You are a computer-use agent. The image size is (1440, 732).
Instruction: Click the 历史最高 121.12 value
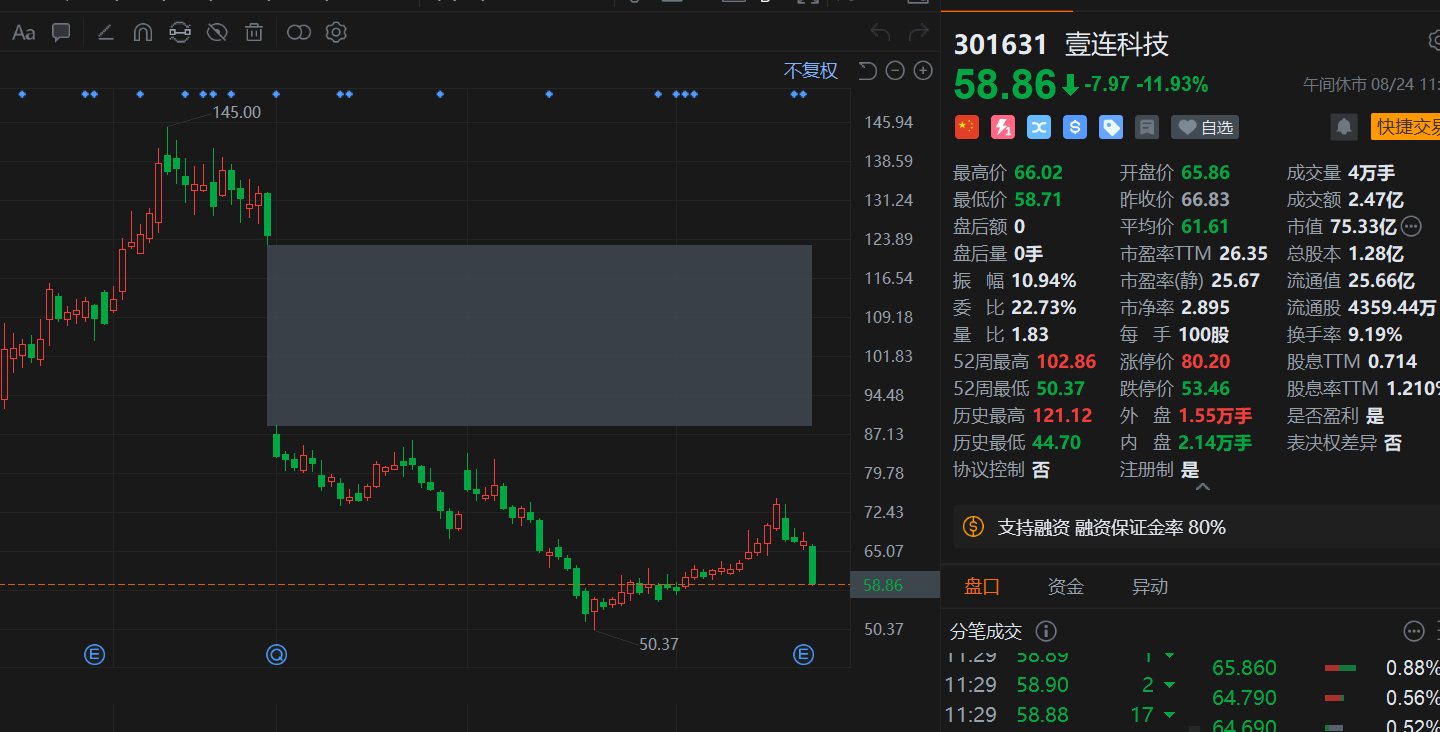click(1063, 416)
